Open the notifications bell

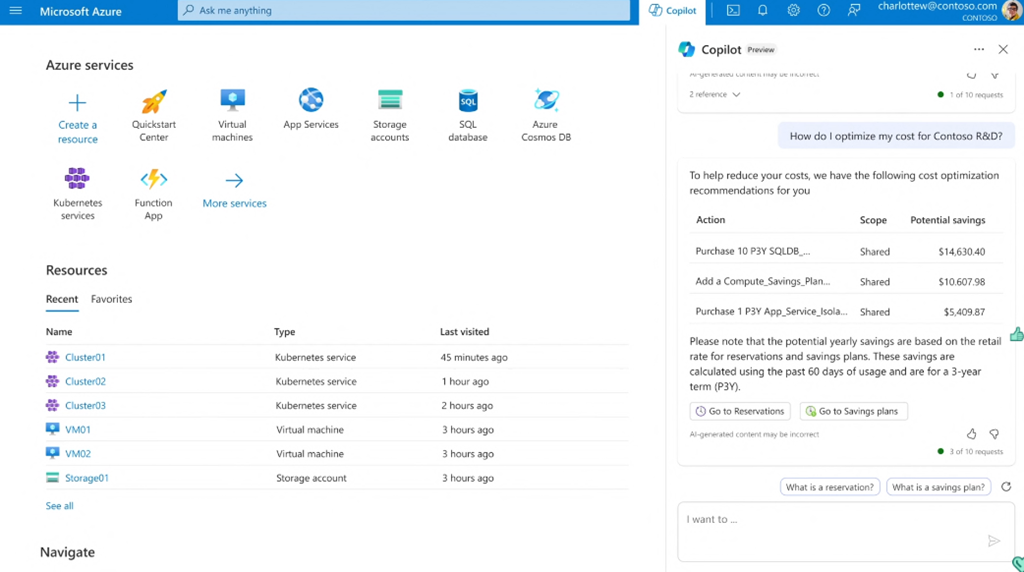click(x=763, y=11)
